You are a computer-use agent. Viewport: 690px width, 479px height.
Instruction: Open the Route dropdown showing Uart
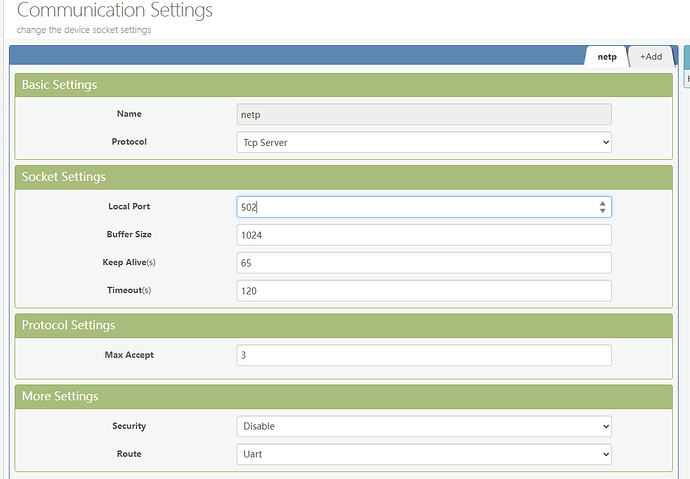point(424,455)
